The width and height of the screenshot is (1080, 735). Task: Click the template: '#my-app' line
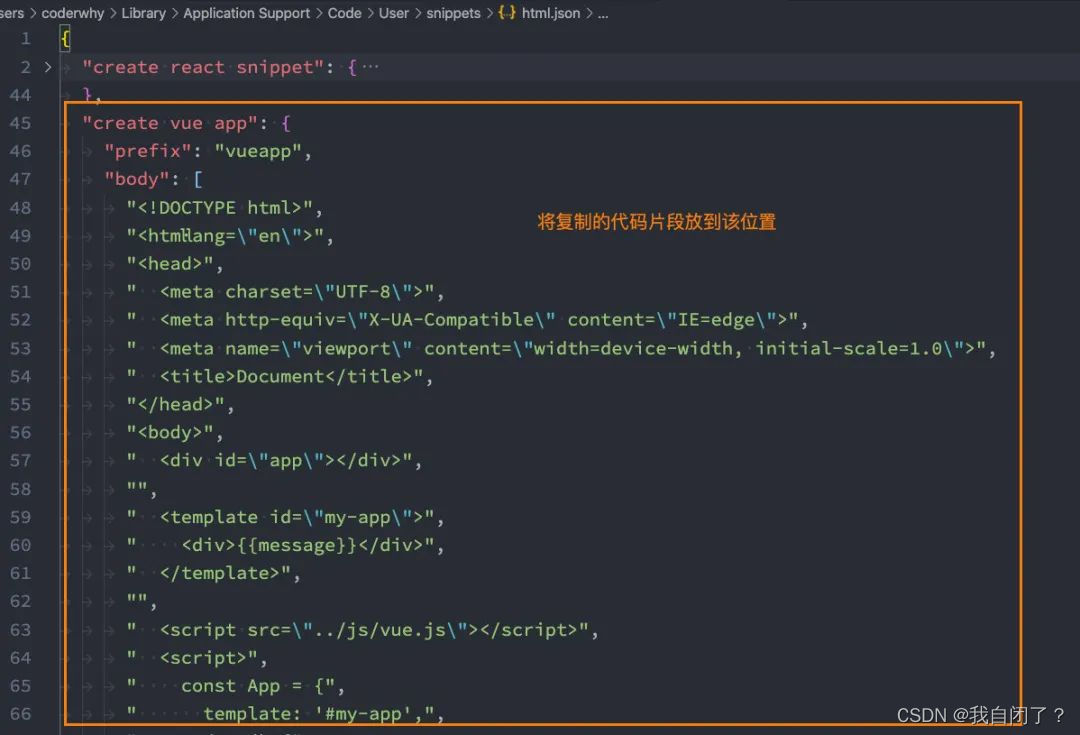(280, 714)
